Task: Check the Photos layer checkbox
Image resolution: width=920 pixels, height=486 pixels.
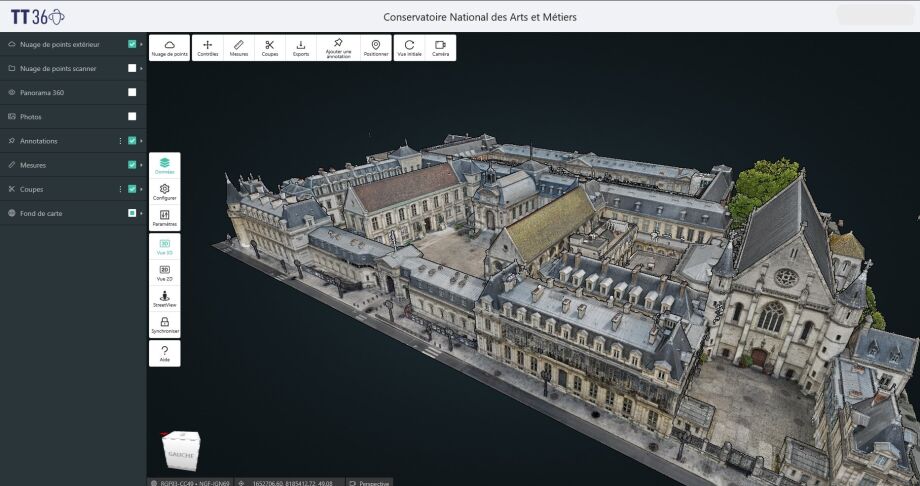Action: pos(132,116)
